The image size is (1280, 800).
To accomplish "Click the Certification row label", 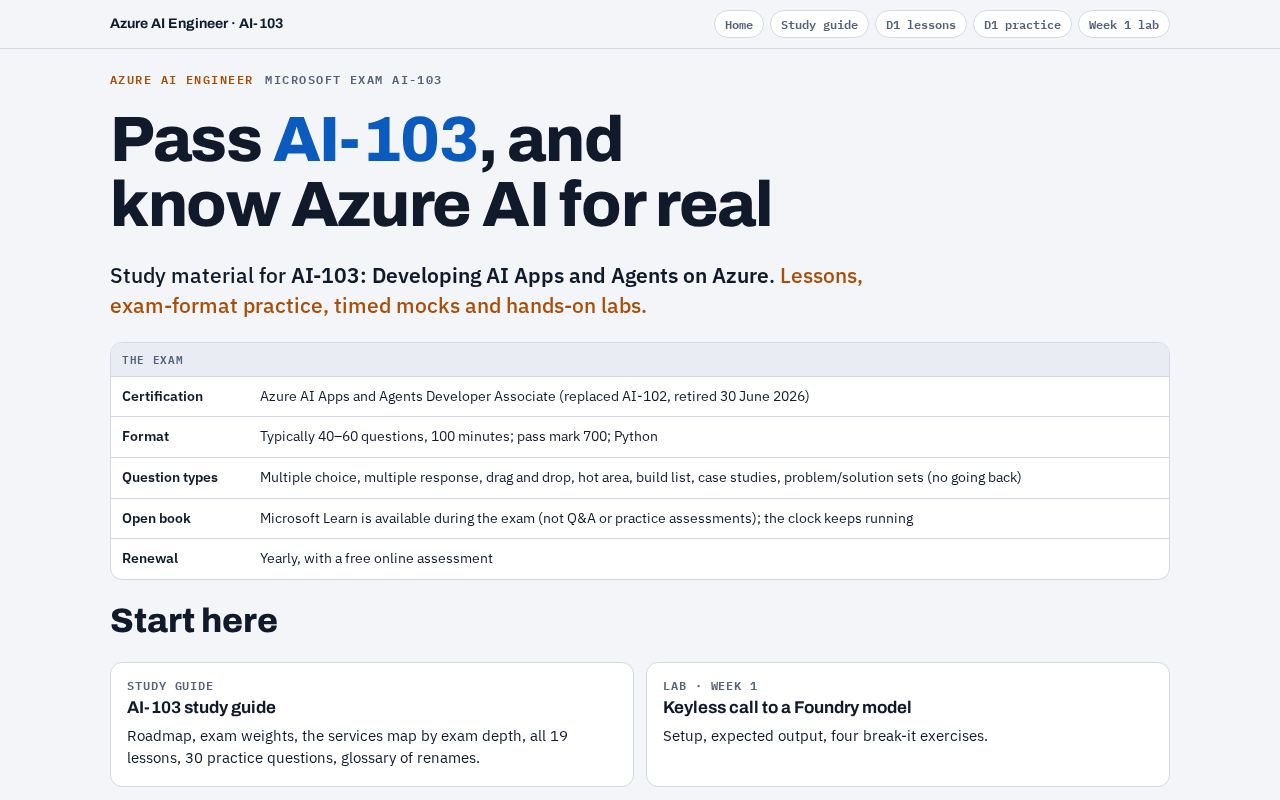I will (x=162, y=396).
